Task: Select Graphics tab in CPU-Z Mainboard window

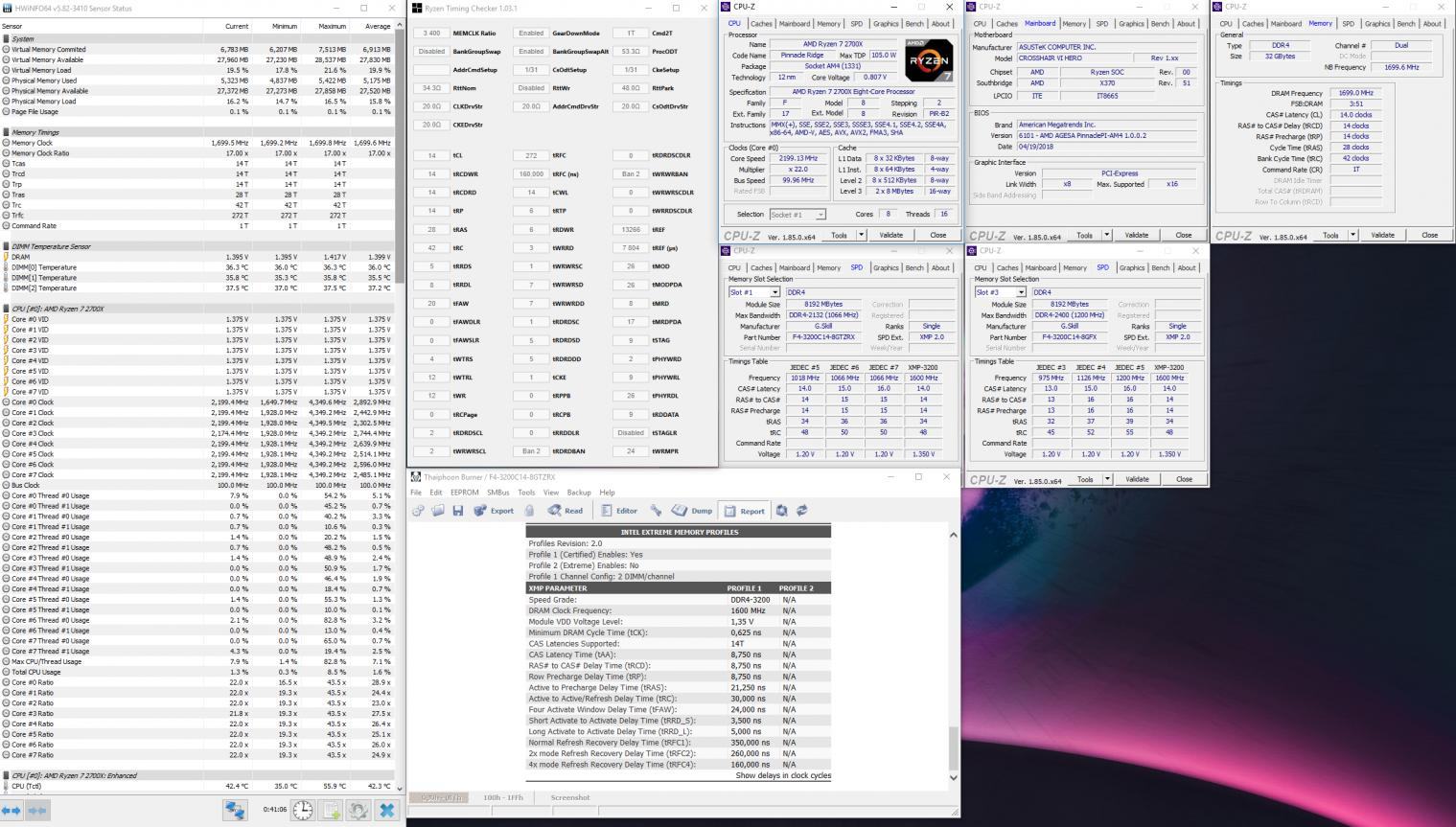Action: point(1131,24)
